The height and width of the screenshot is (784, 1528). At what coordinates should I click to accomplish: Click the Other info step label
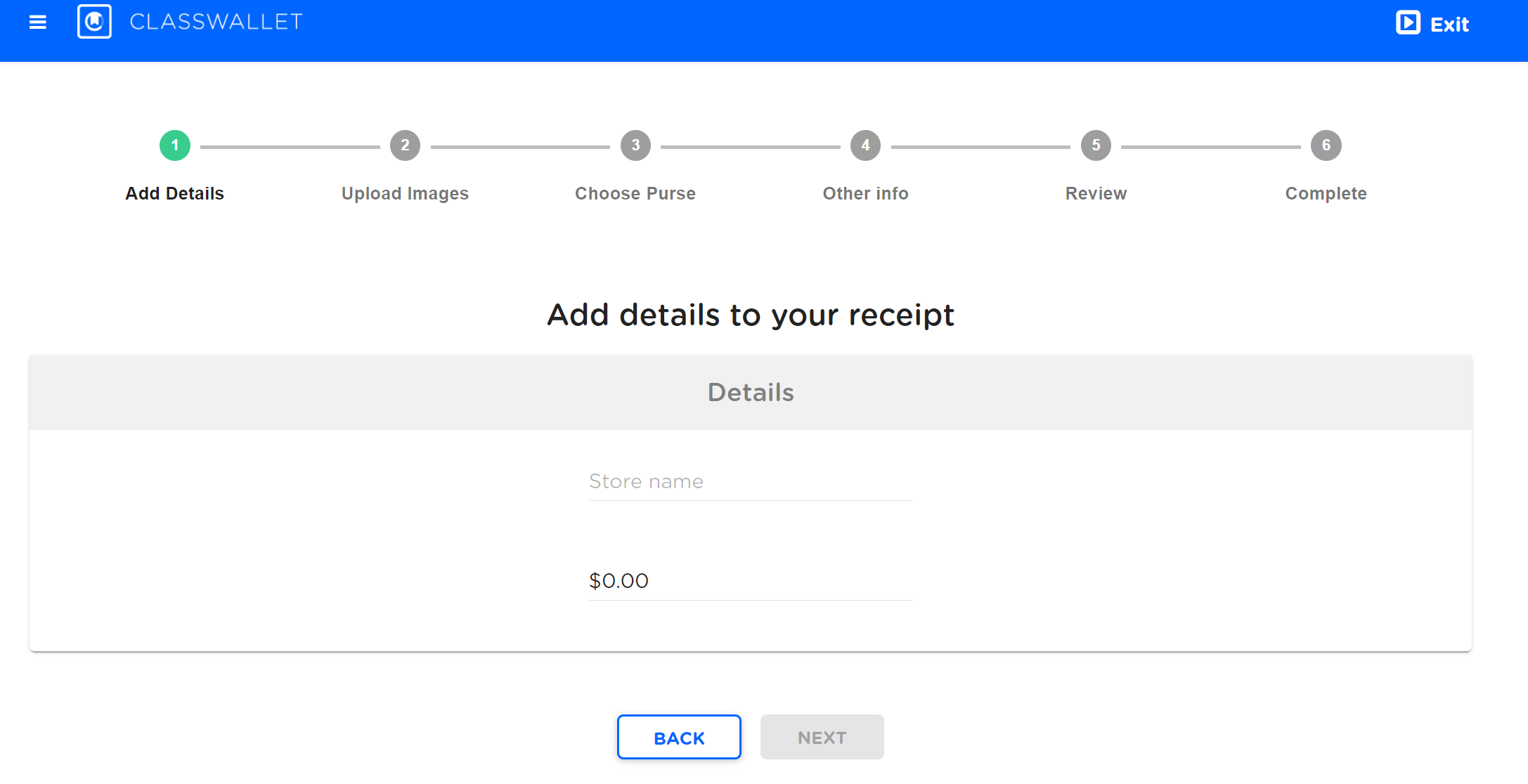click(865, 193)
